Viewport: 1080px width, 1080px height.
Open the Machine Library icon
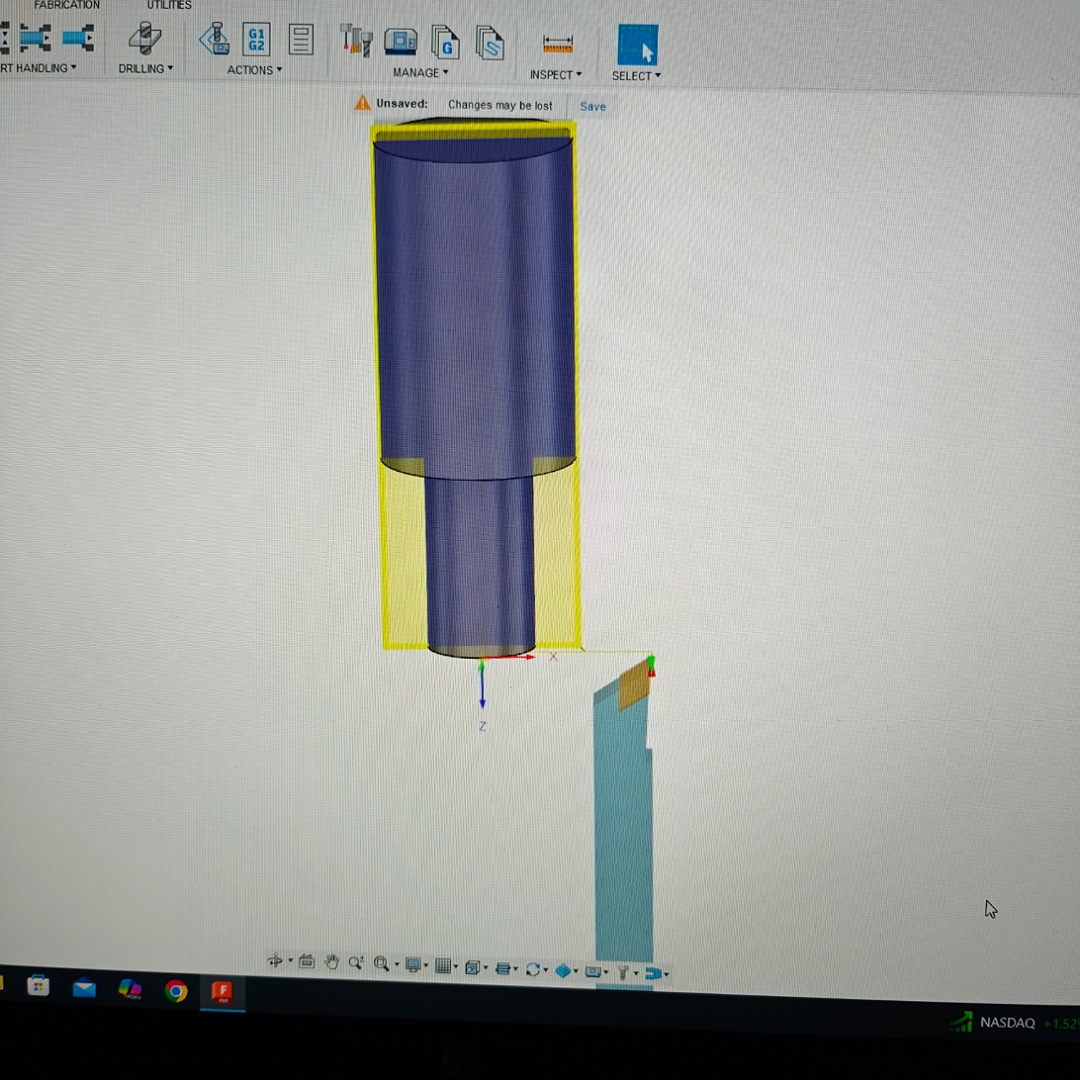[x=401, y=42]
